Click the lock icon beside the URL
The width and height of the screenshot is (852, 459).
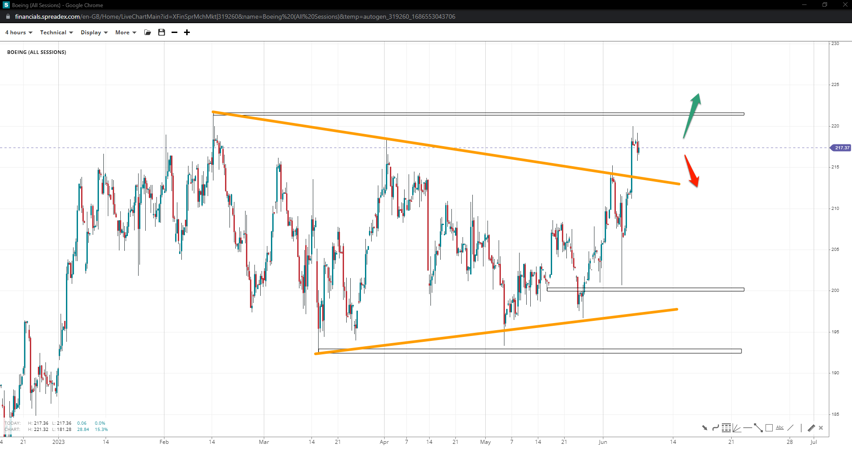8,17
